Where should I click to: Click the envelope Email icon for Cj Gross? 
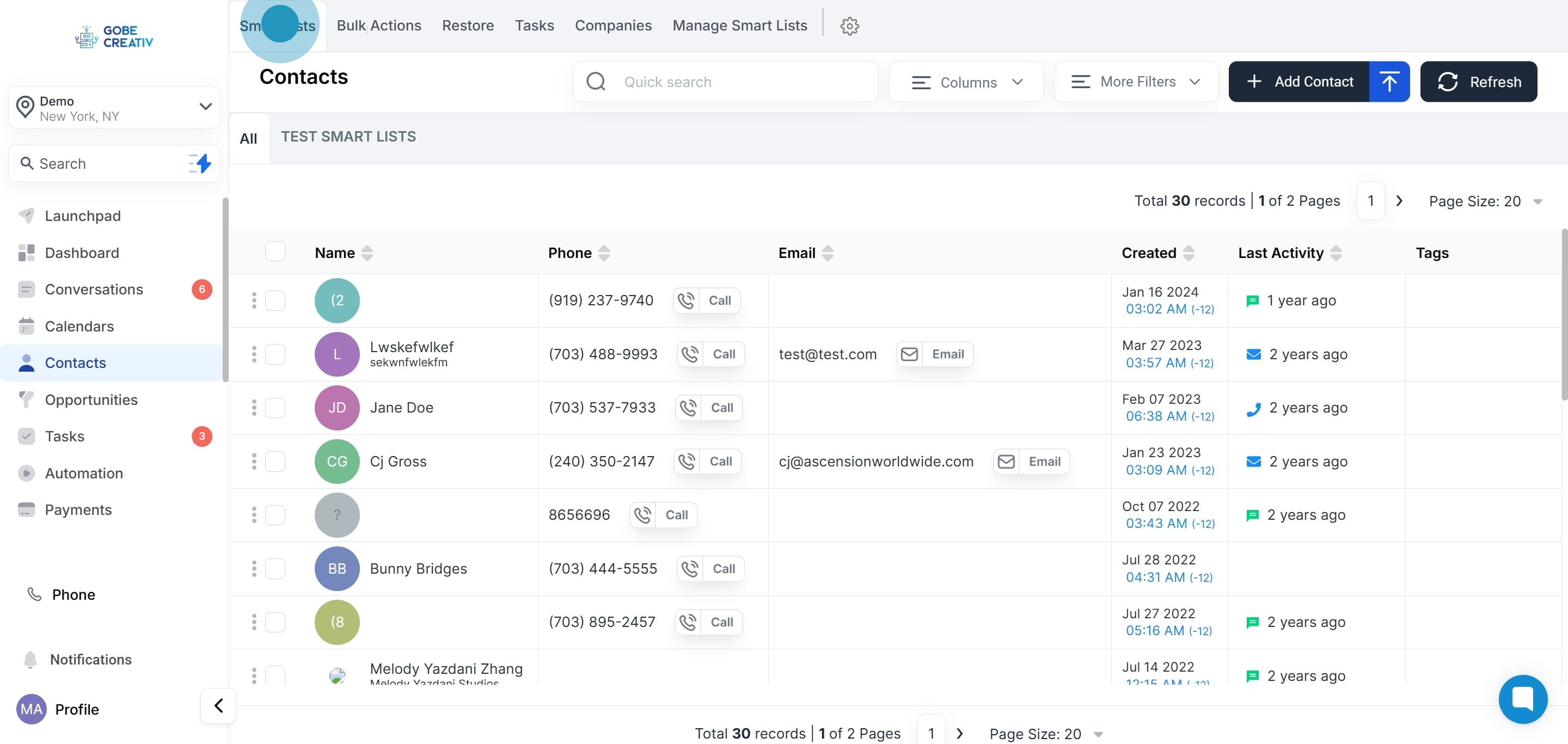[1007, 461]
